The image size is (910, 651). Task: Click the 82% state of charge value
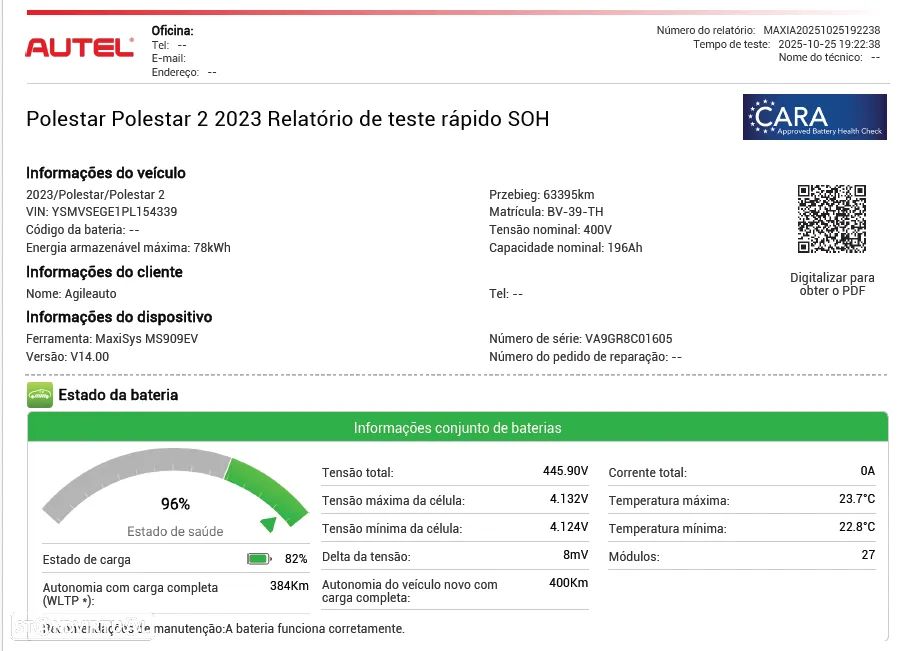point(296,559)
